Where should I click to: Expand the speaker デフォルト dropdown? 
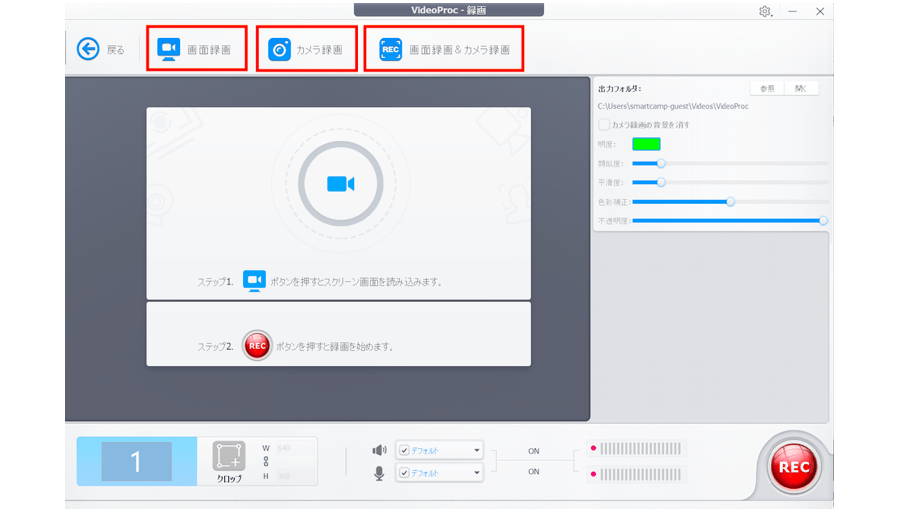point(477,450)
